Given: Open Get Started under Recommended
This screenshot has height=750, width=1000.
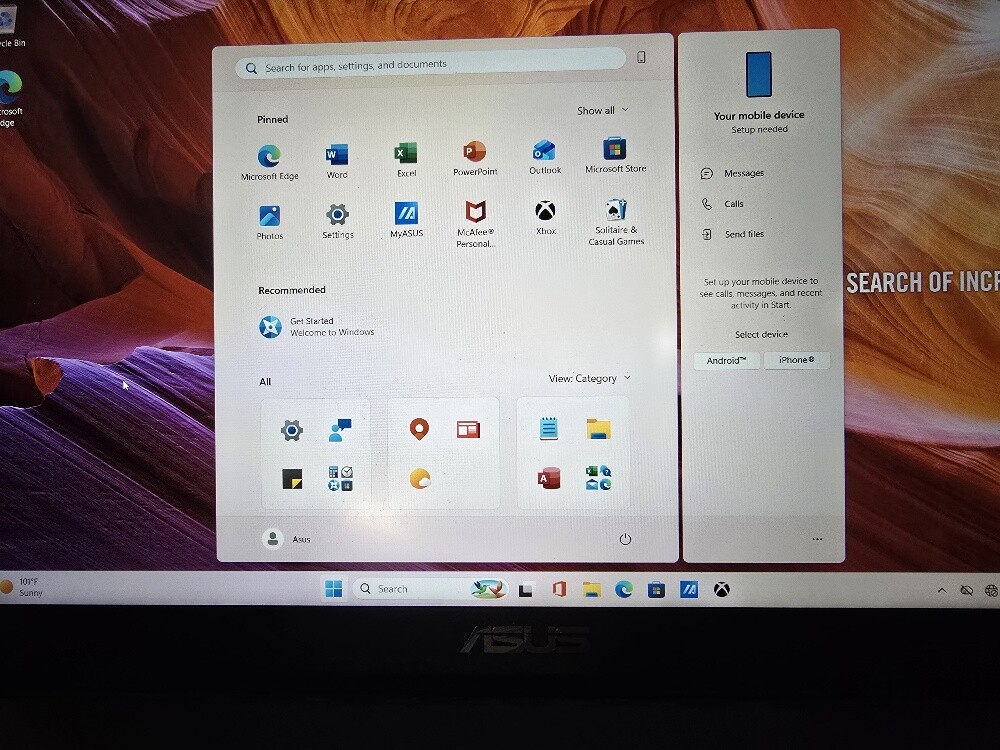Looking at the screenshot, I should 316,327.
